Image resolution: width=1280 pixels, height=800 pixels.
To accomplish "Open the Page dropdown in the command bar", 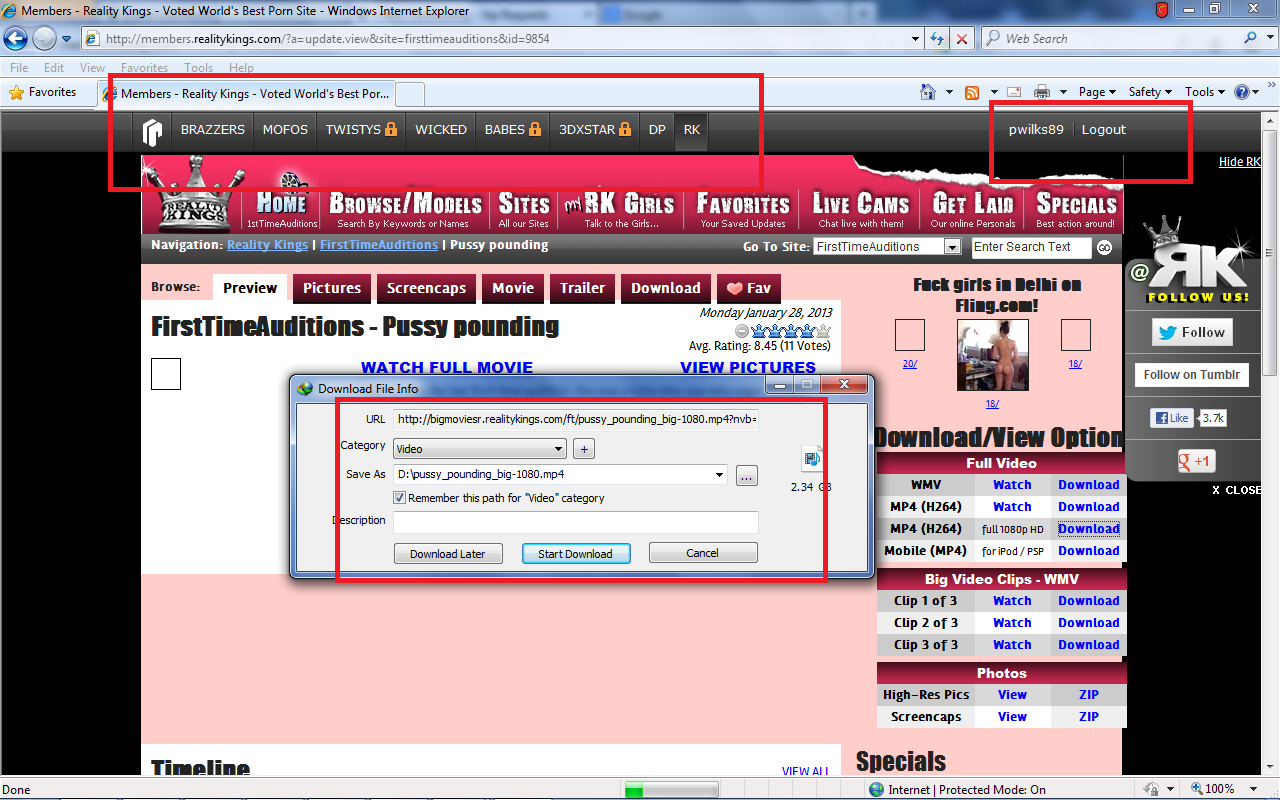I will coord(1097,92).
